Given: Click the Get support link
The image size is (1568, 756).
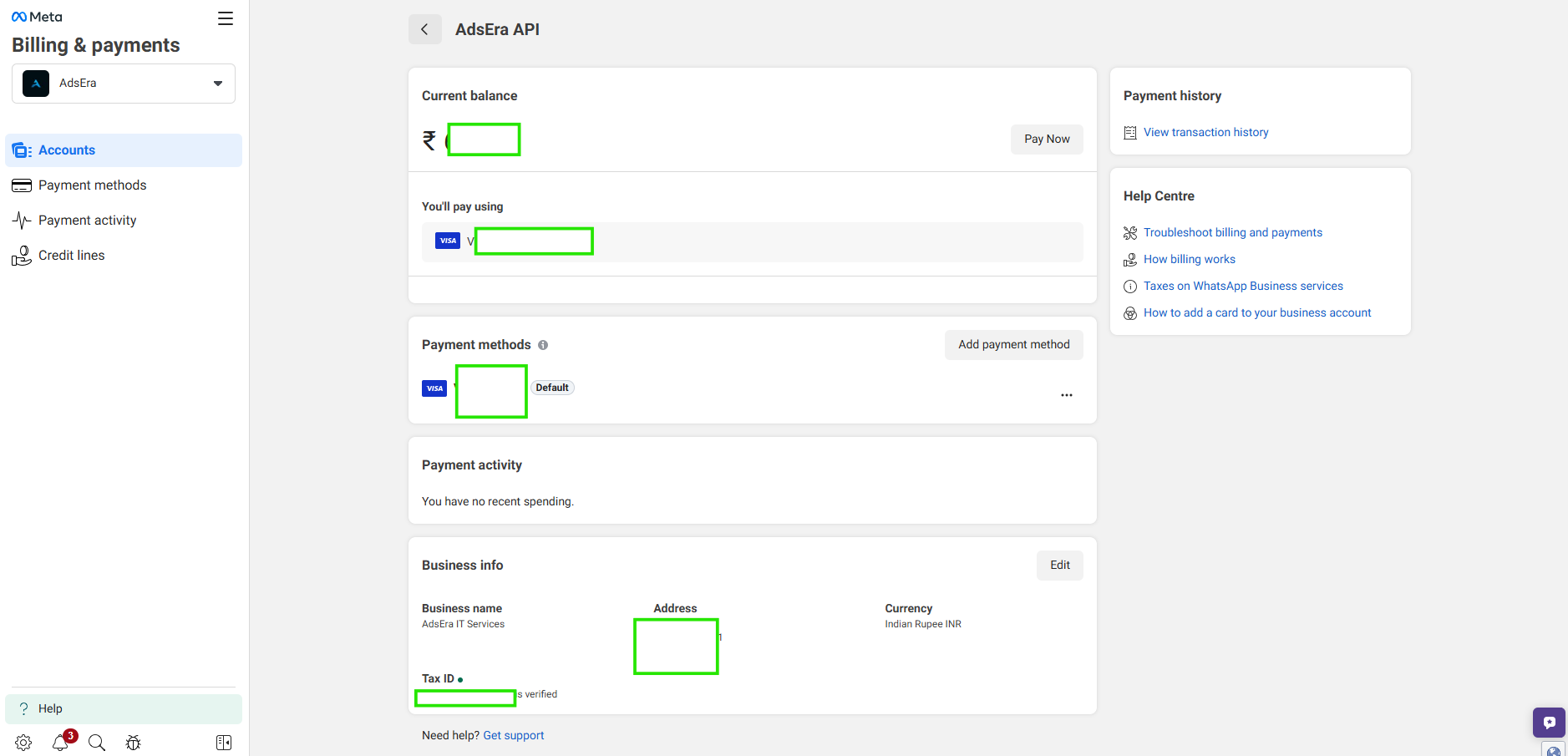Looking at the screenshot, I should [513, 736].
